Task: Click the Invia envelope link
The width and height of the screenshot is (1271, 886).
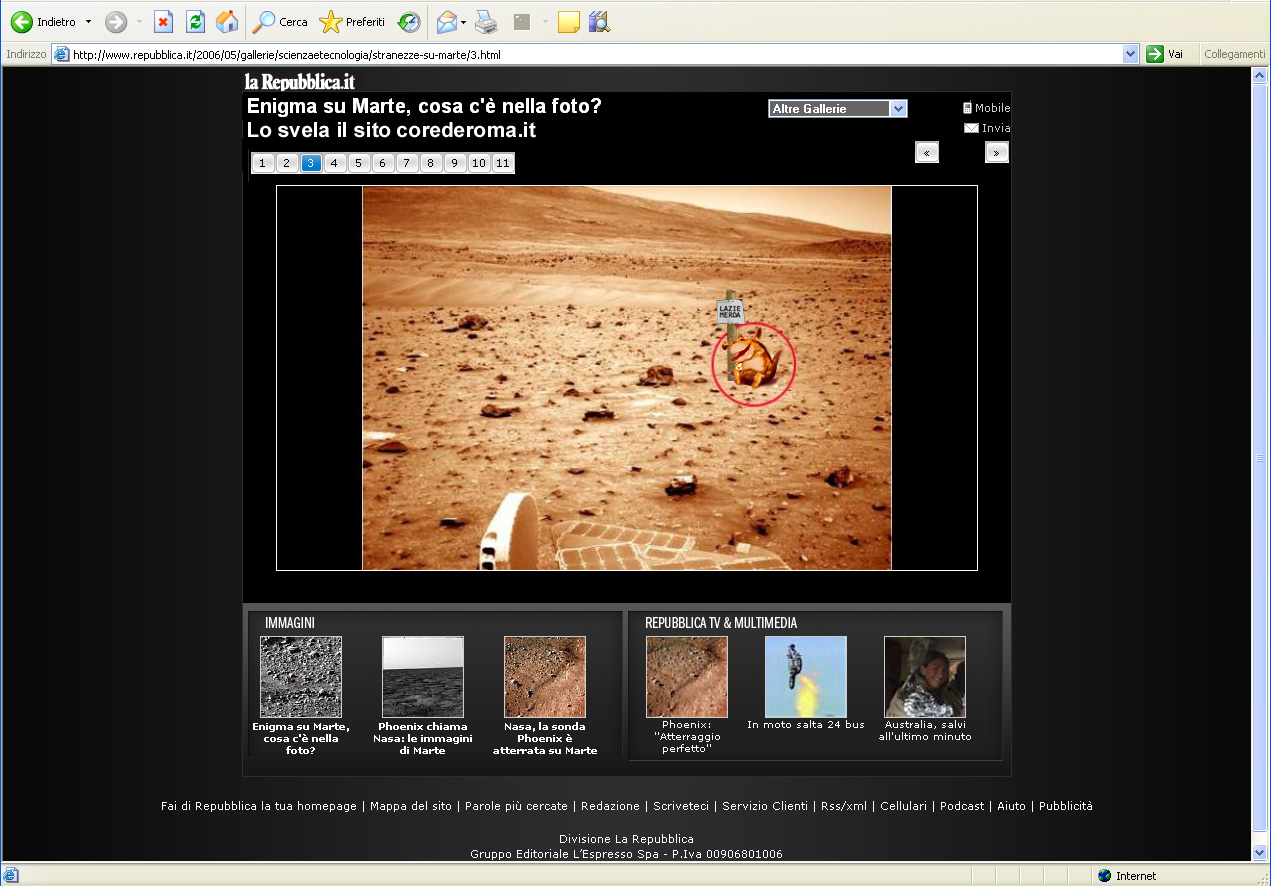Action: coord(987,128)
